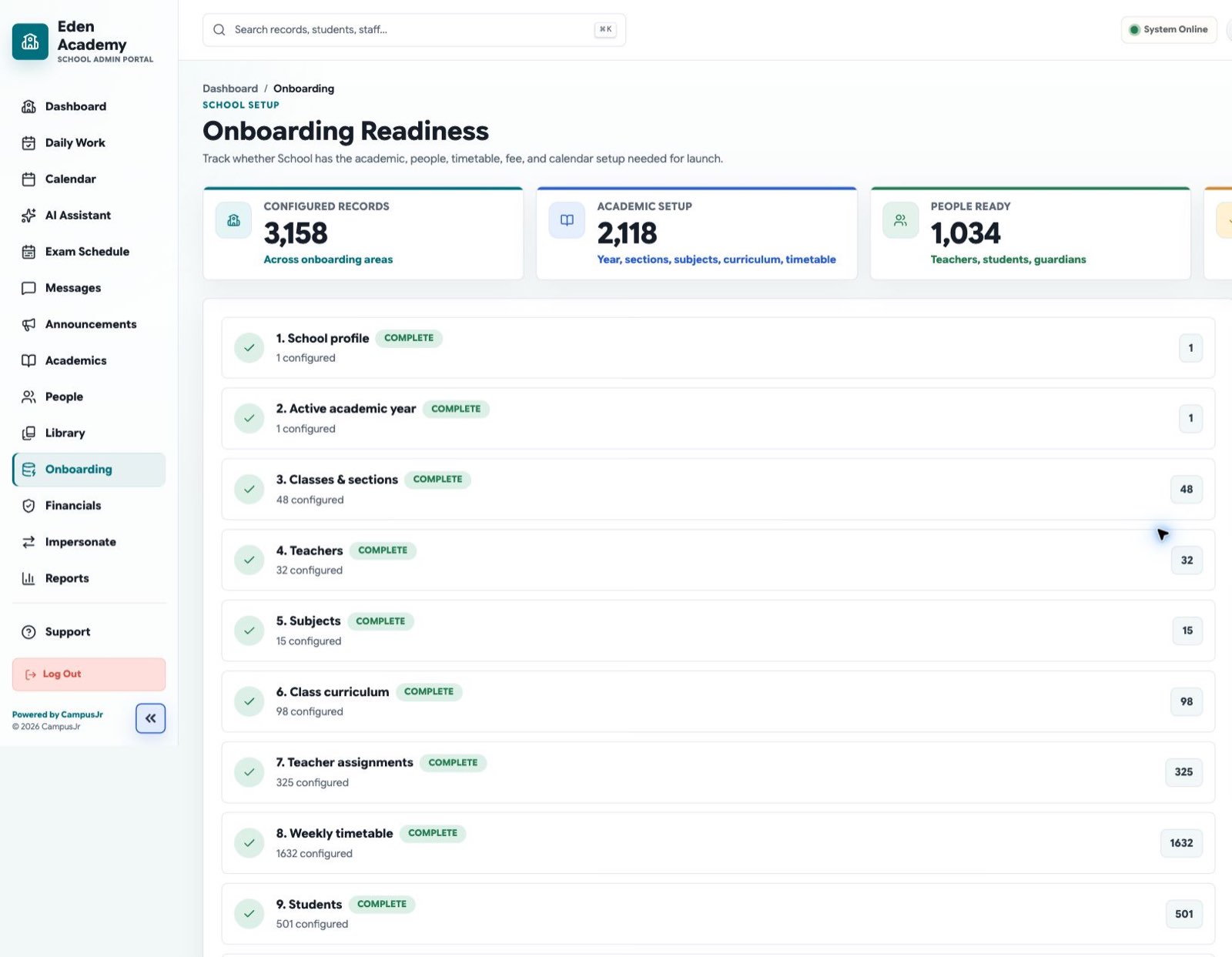Click COMPLETE badge on School profile
The width and height of the screenshot is (1232, 957).
pos(409,338)
